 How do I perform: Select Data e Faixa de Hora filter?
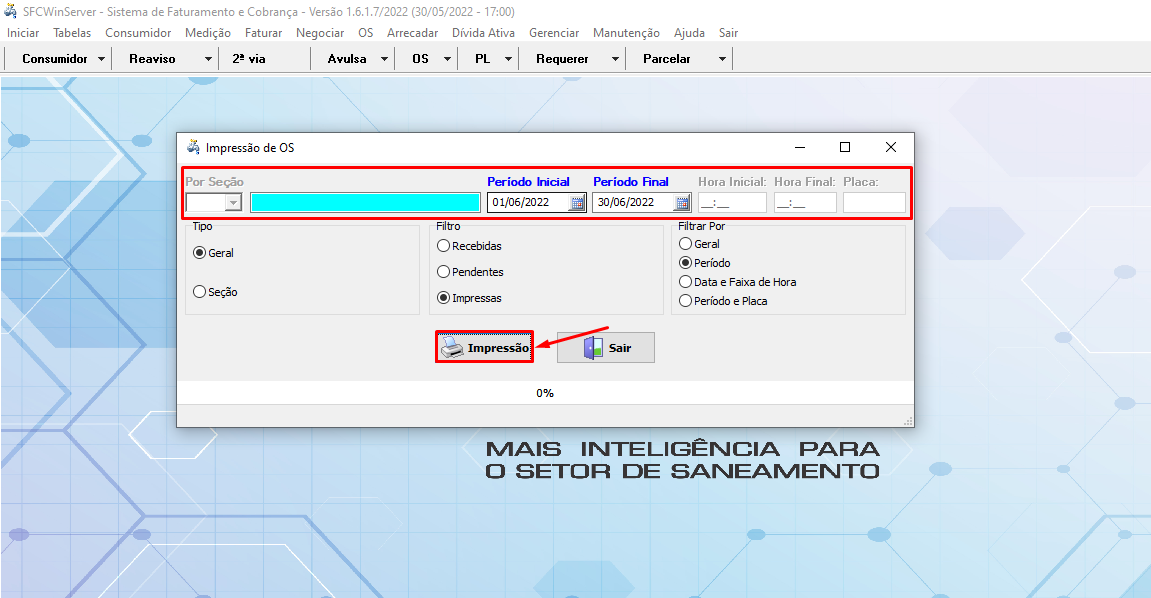click(x=685, y=282)
